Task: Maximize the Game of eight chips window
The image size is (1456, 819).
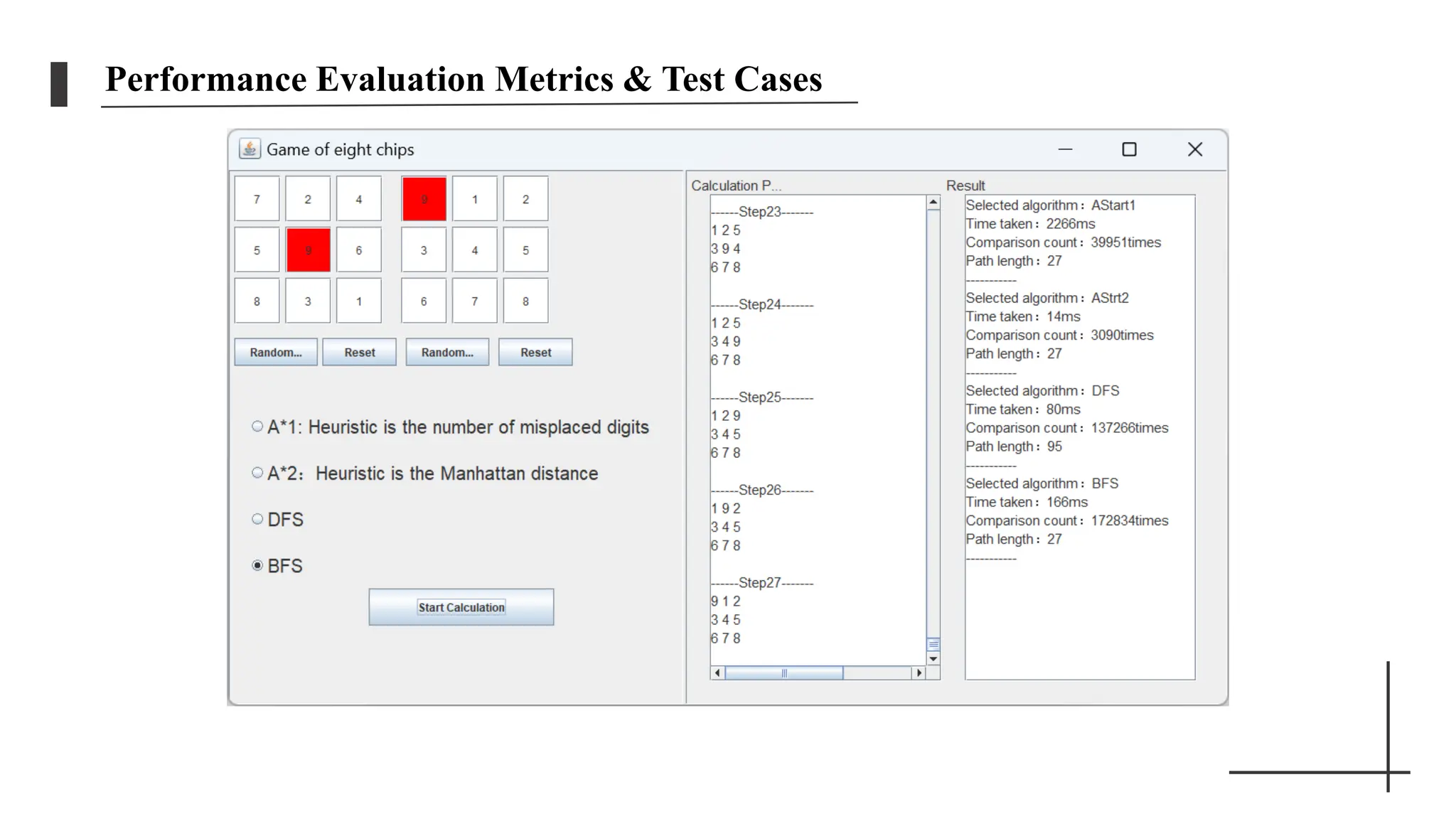Action: tap(1129, 149)
